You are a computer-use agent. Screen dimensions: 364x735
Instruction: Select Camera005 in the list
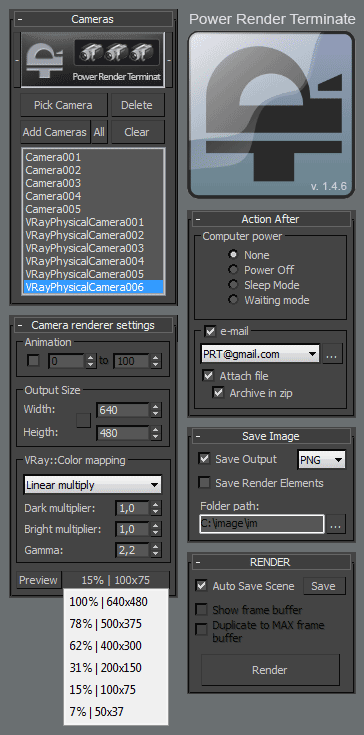93,209
